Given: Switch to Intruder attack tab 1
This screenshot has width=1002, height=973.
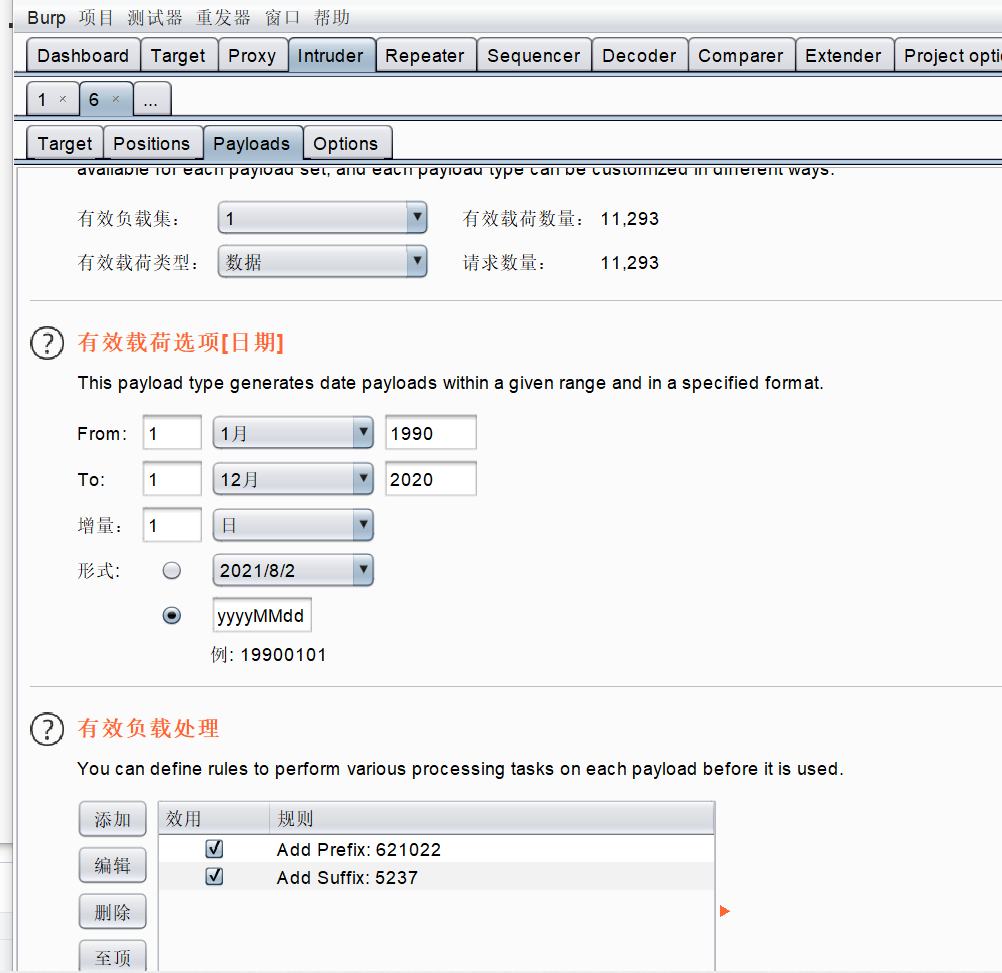Looking at the screenshot, I should tap(42, 99).
